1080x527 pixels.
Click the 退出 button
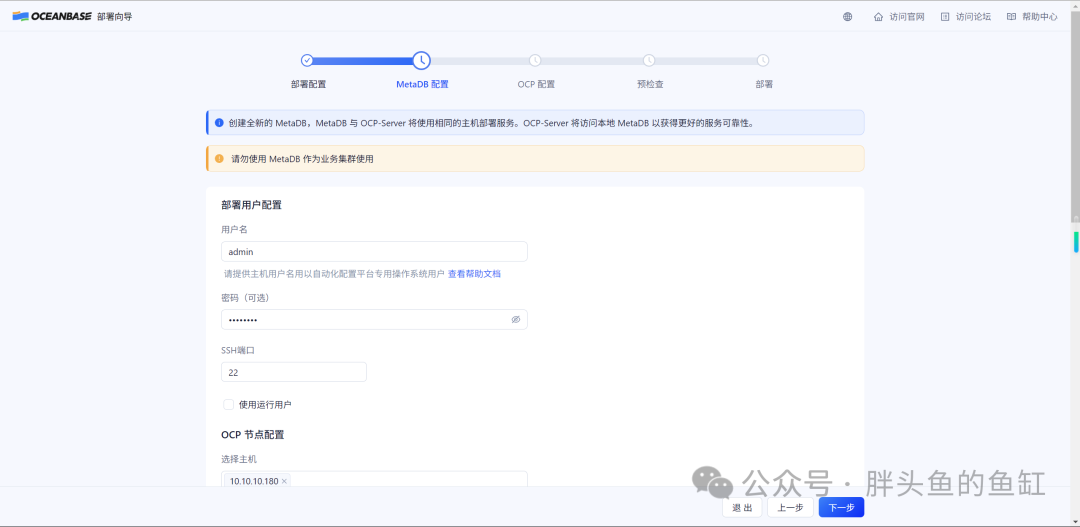(742, 508)
